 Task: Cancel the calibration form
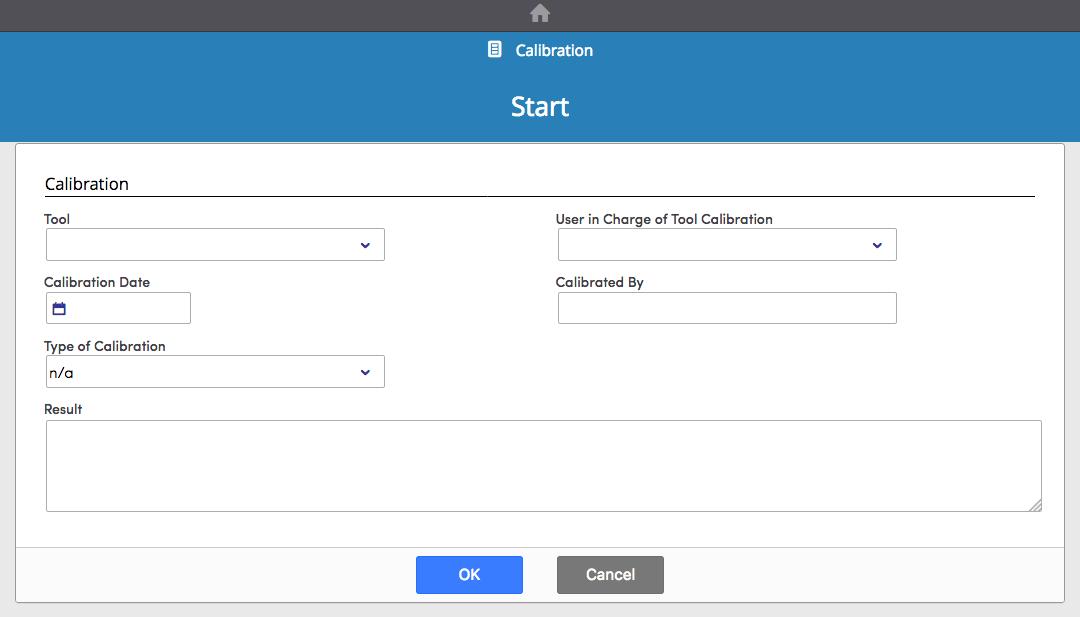(610, 575)
